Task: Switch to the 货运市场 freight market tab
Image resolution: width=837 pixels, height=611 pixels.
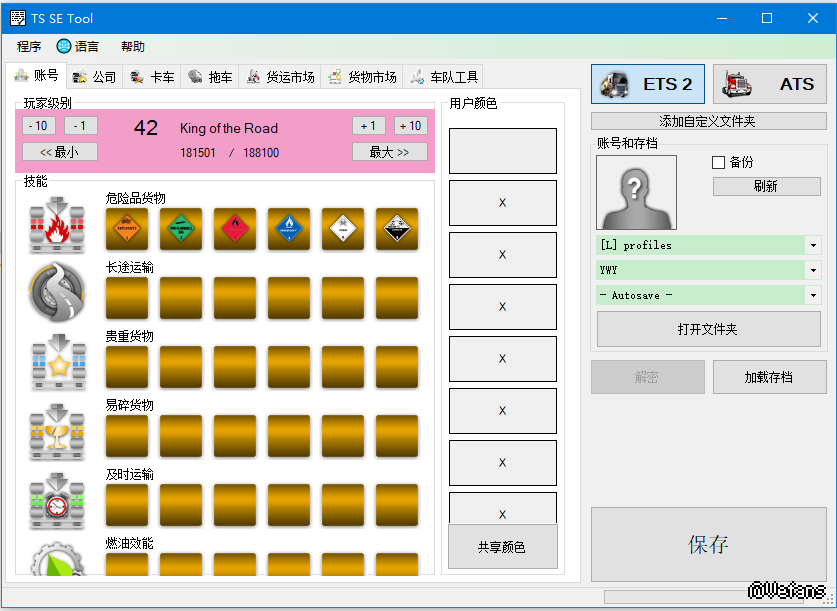Action: pyautogui.click(x=280, y=77)
